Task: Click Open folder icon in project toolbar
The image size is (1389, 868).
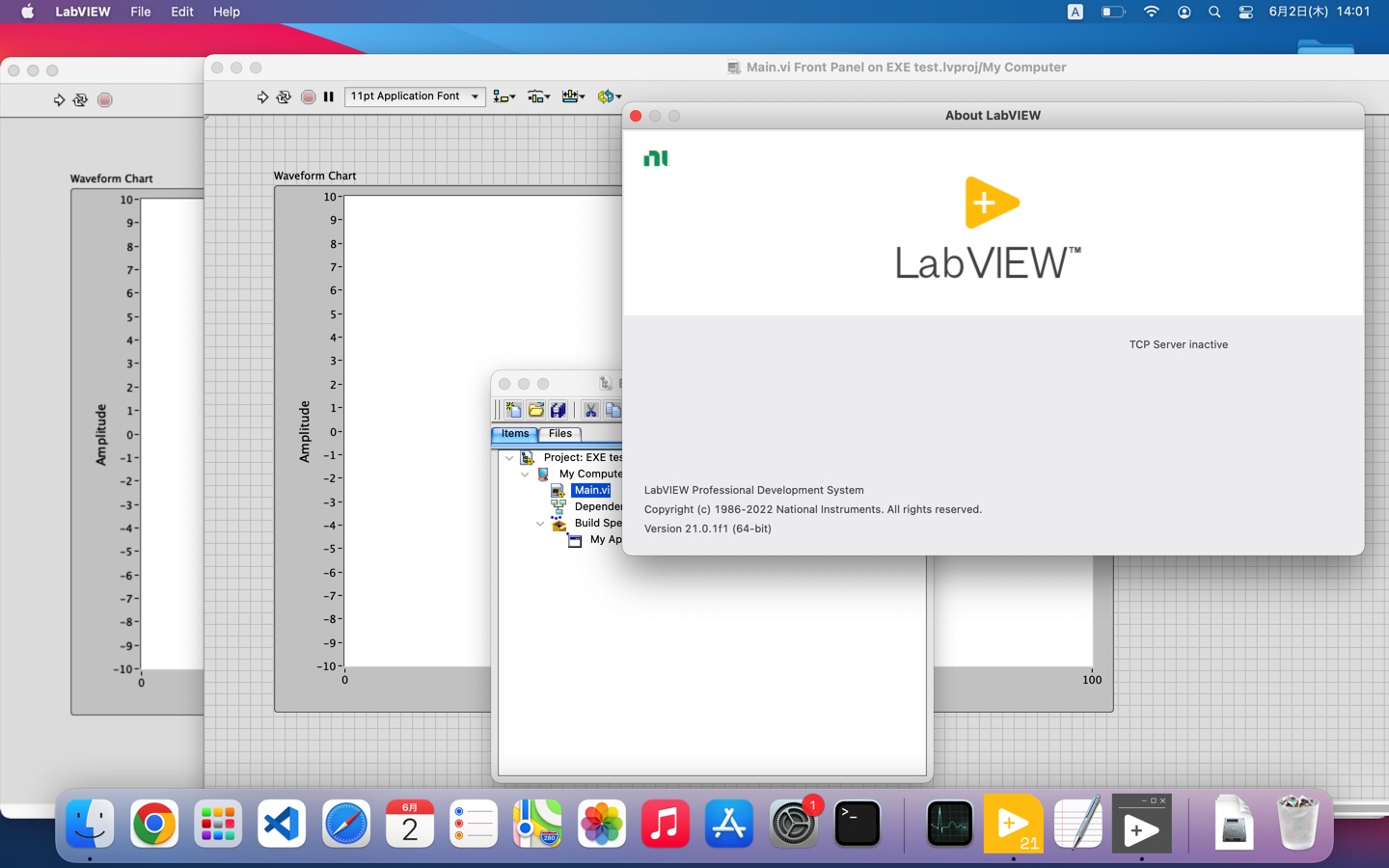Action: click(535, 410)
